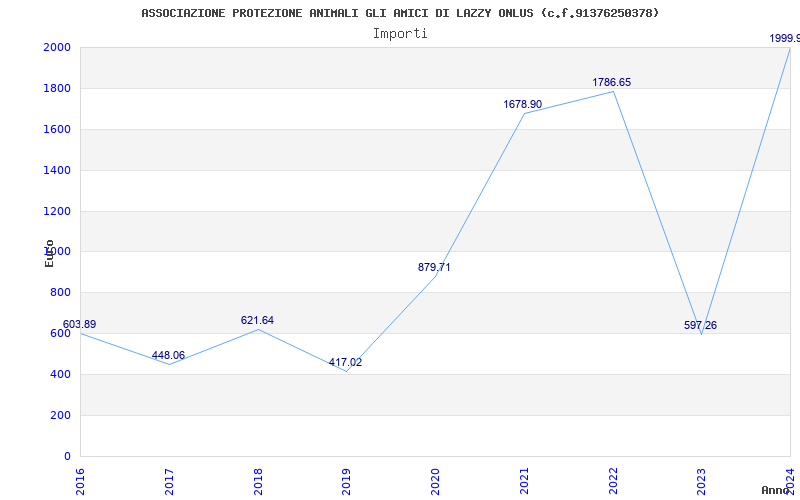Click the 621.64 data label

257,320
